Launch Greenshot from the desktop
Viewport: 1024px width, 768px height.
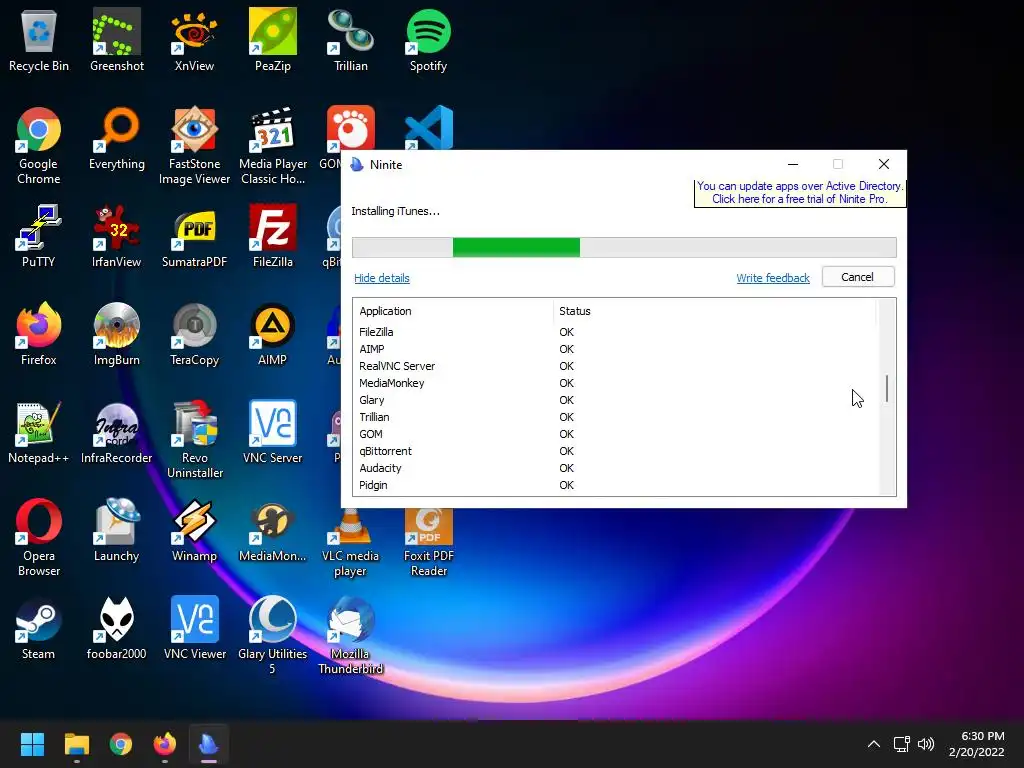(x=117, y=41)
